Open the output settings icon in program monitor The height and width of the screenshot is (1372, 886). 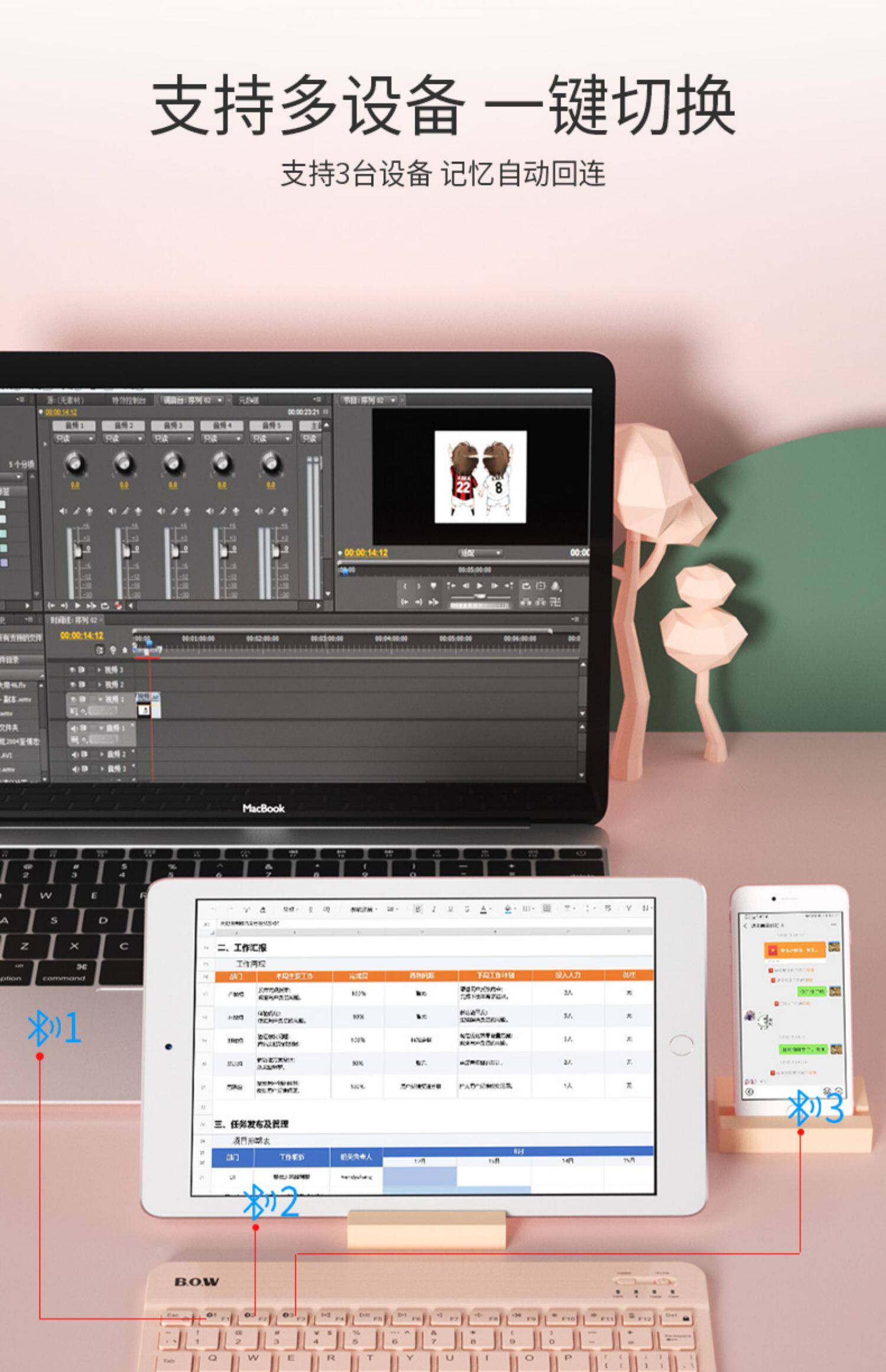555,586
